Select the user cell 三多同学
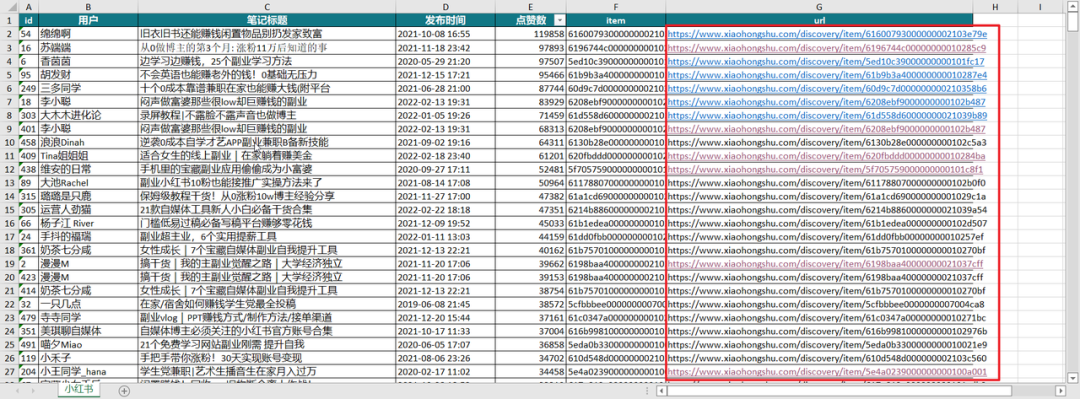This screenshot has height=399, width=1080. point(88,88)
